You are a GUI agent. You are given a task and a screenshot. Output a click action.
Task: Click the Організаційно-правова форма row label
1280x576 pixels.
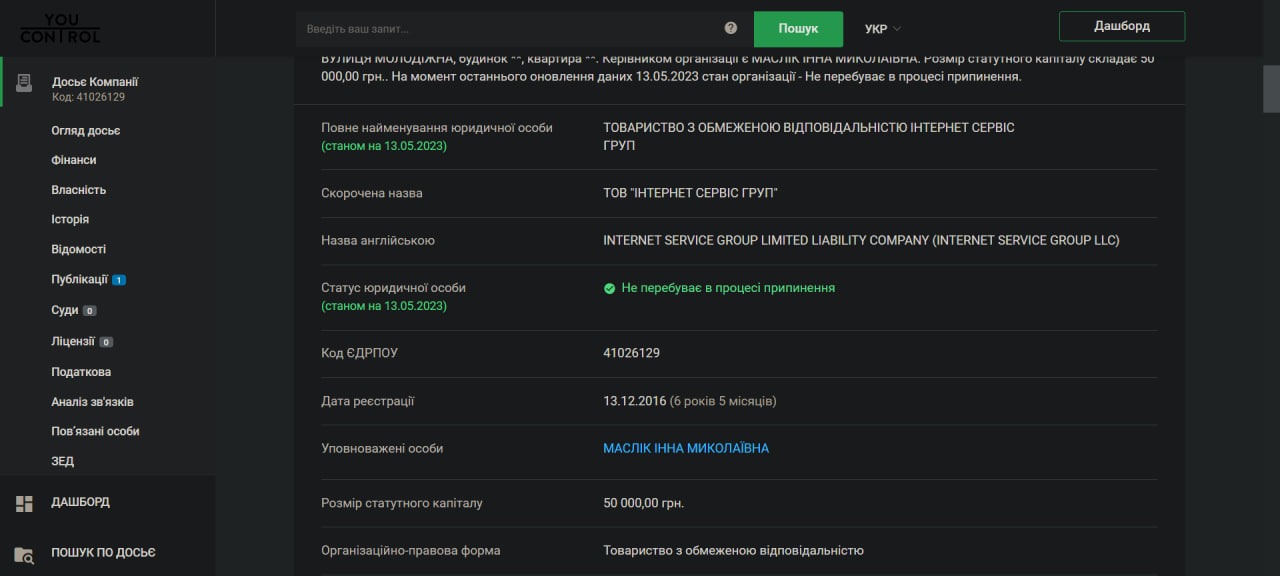(411, 550)
